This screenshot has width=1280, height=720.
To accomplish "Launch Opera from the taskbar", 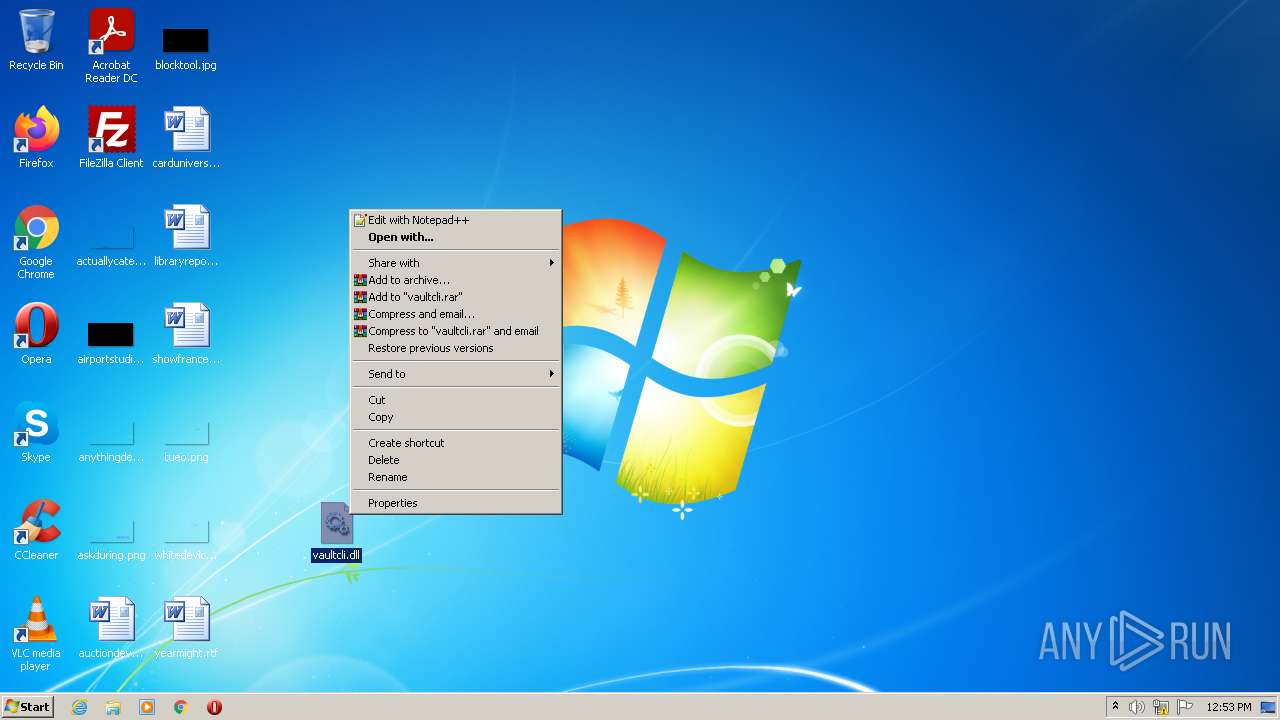I will 214,707.
